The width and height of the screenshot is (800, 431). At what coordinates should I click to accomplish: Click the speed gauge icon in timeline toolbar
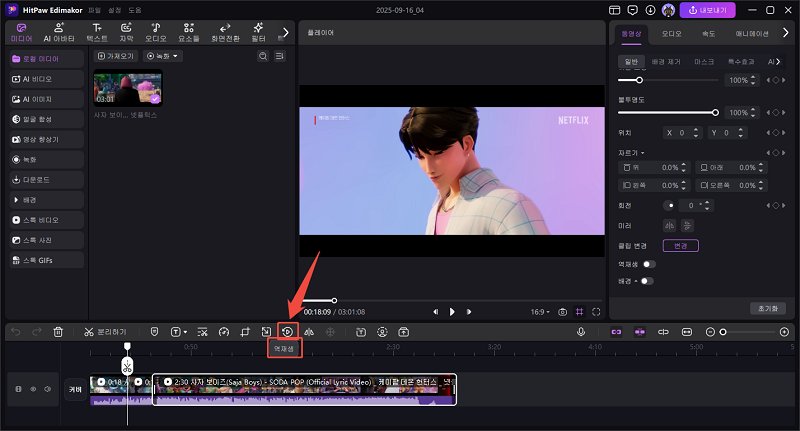(223, 332)
